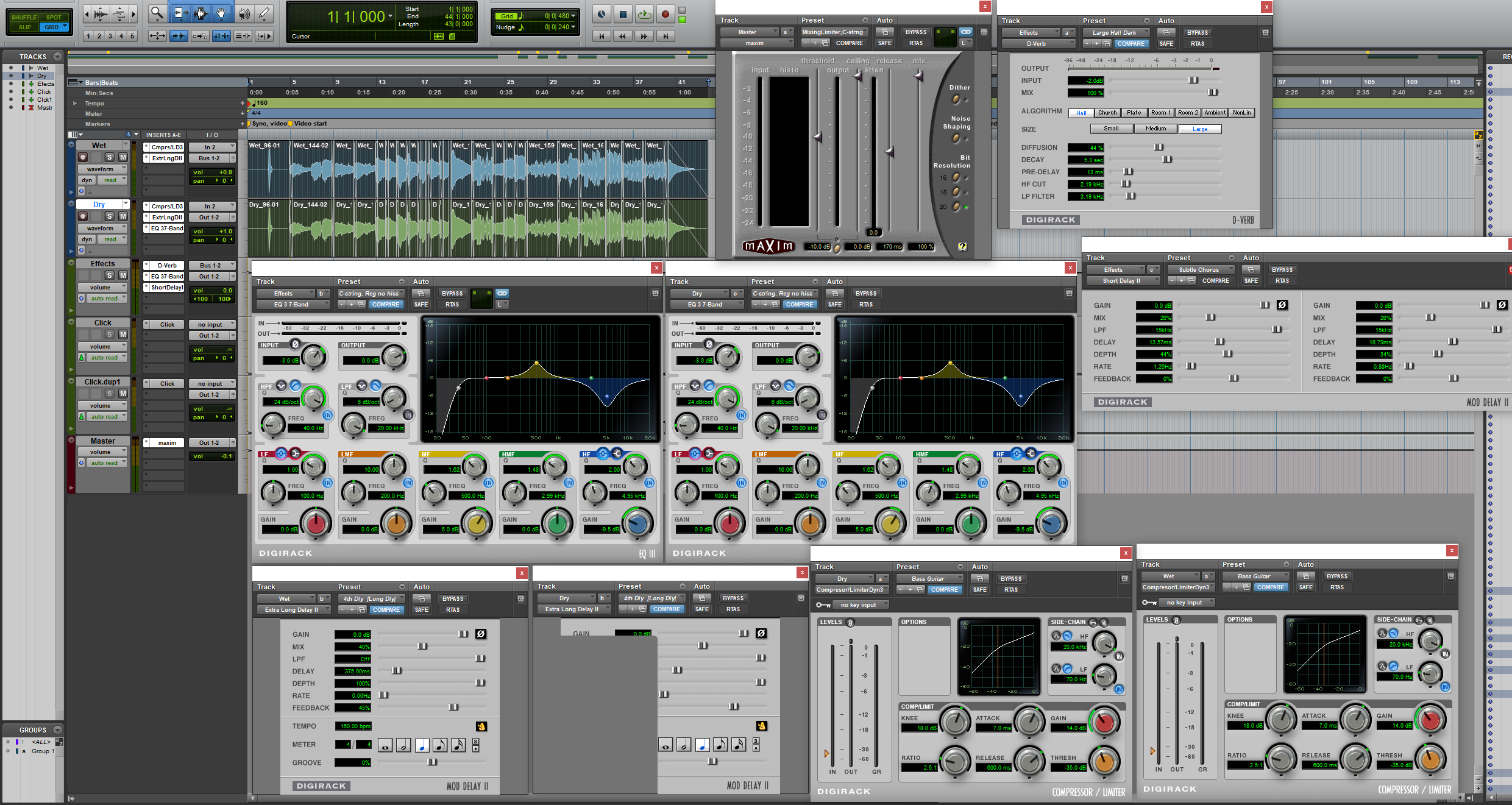Click the Stop transport button
Screen dimensions: 1512x805
pos(623,14)
